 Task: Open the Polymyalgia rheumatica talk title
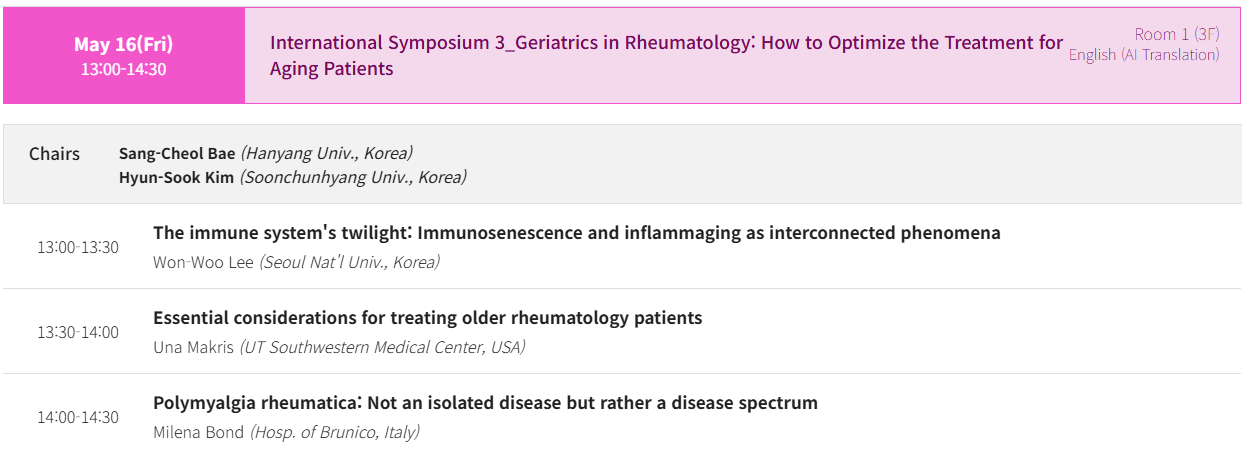pyautogui.click(x=485, y=403)
